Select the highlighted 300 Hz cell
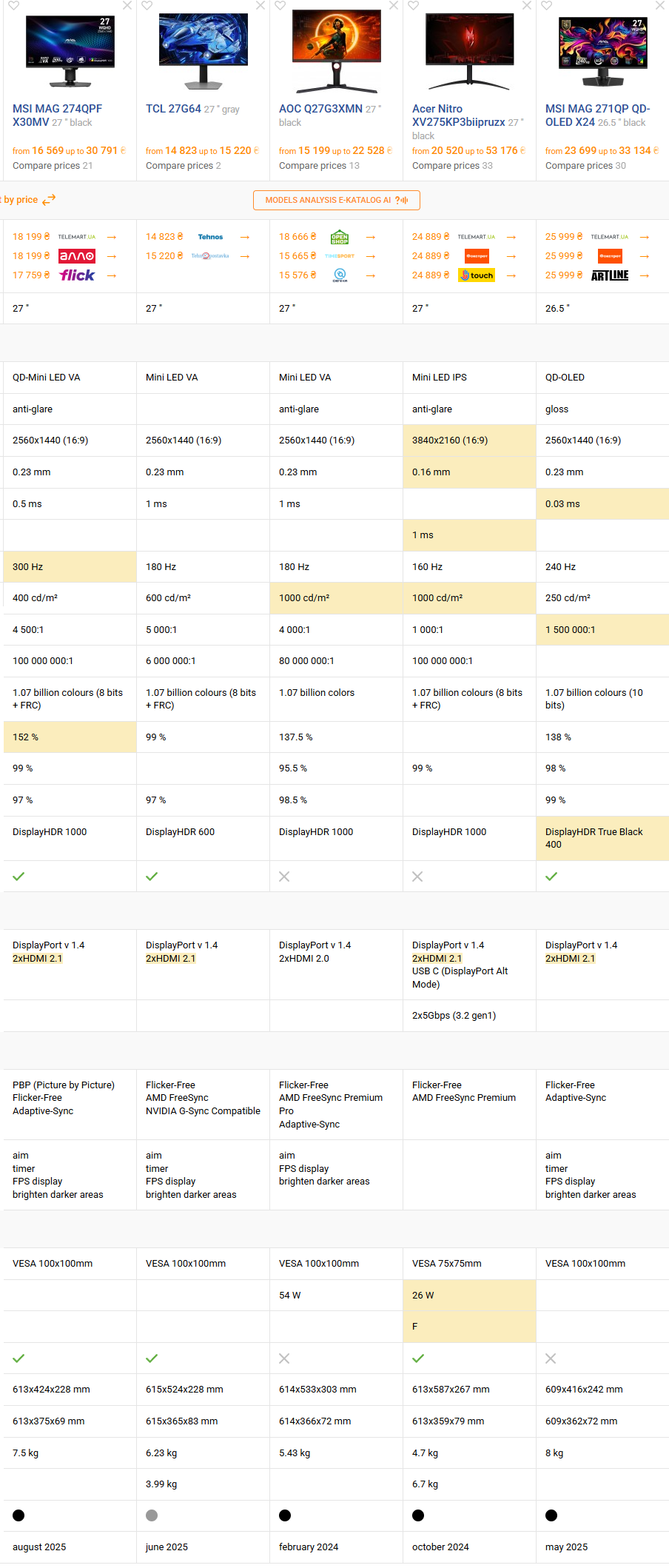This screenshot has width=669, height=1568. coord(70,567)
